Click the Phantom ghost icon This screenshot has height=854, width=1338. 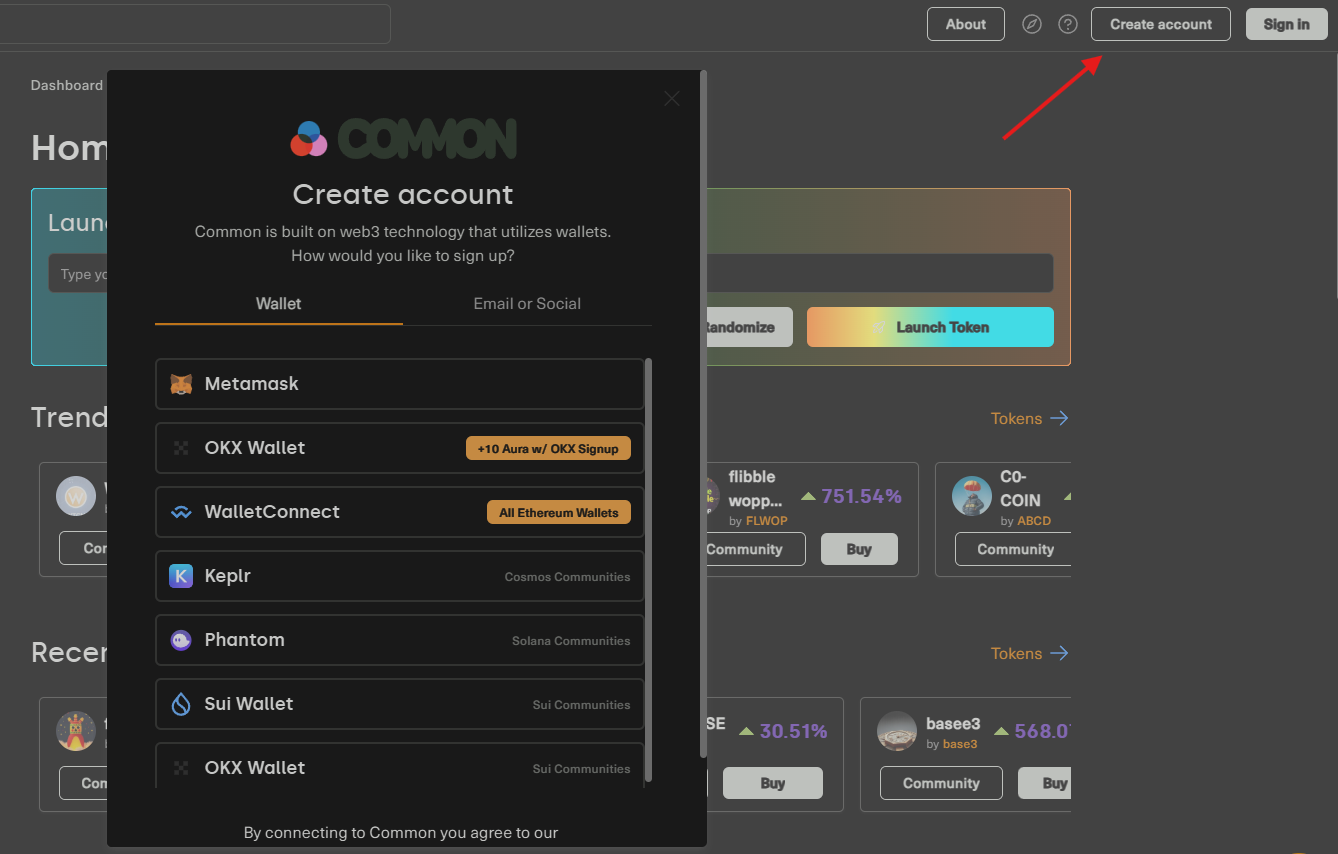pyautogui.click(x=181, y=640)
